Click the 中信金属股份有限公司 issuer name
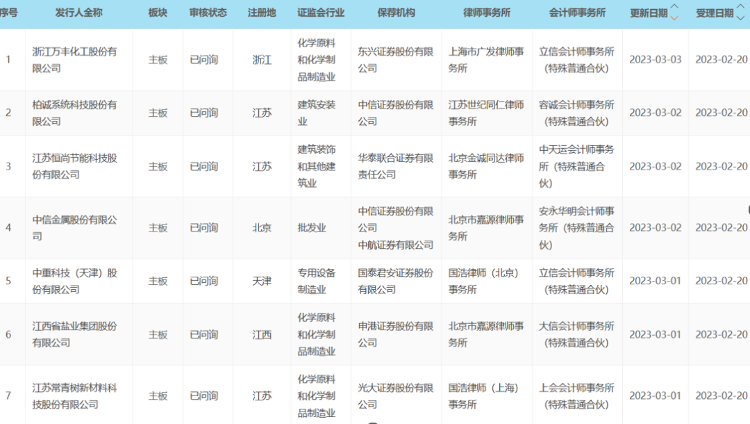Viewport: 750px width, 424px height. point(75,227)
